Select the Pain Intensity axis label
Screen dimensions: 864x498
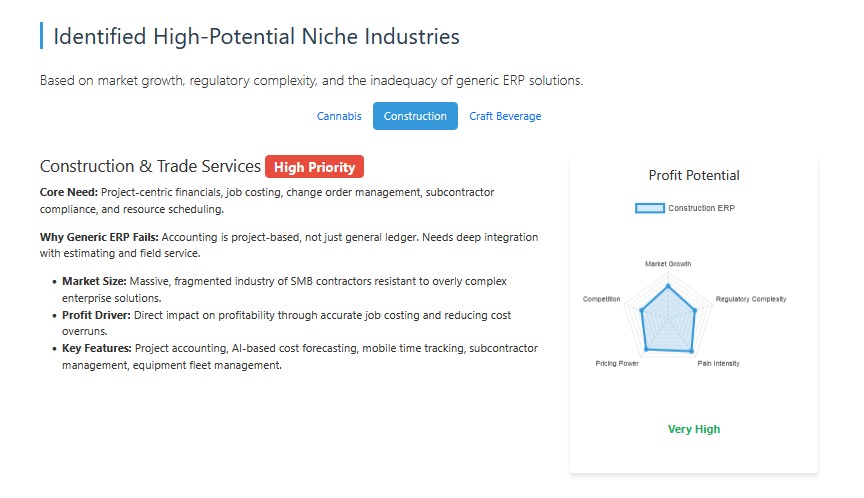tap(718, 363)
